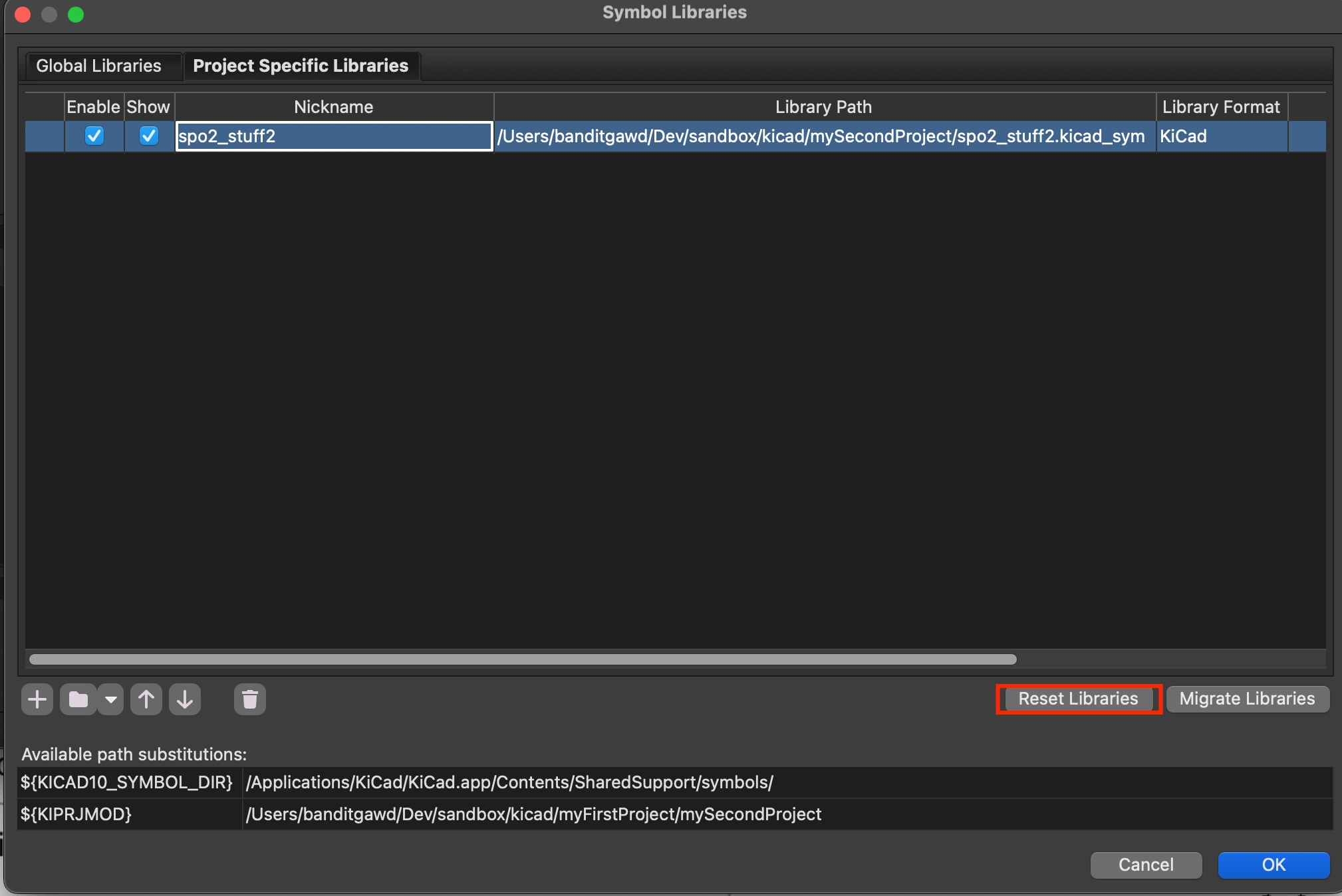The width and height of the screenshot is (1342, 896).
Task: Confirm dialog with OK button
Action: [x=1274, y=865]
